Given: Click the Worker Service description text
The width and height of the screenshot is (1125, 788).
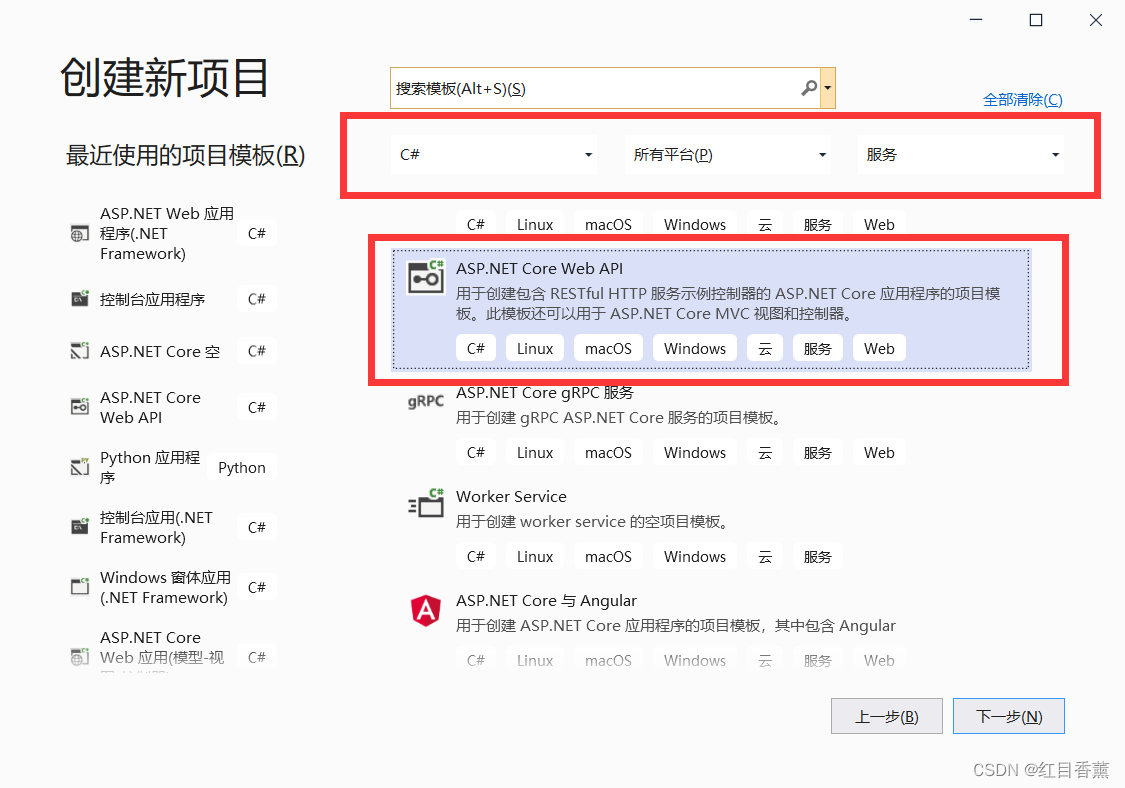Looking at the screenshot, I should pos(592,522).
